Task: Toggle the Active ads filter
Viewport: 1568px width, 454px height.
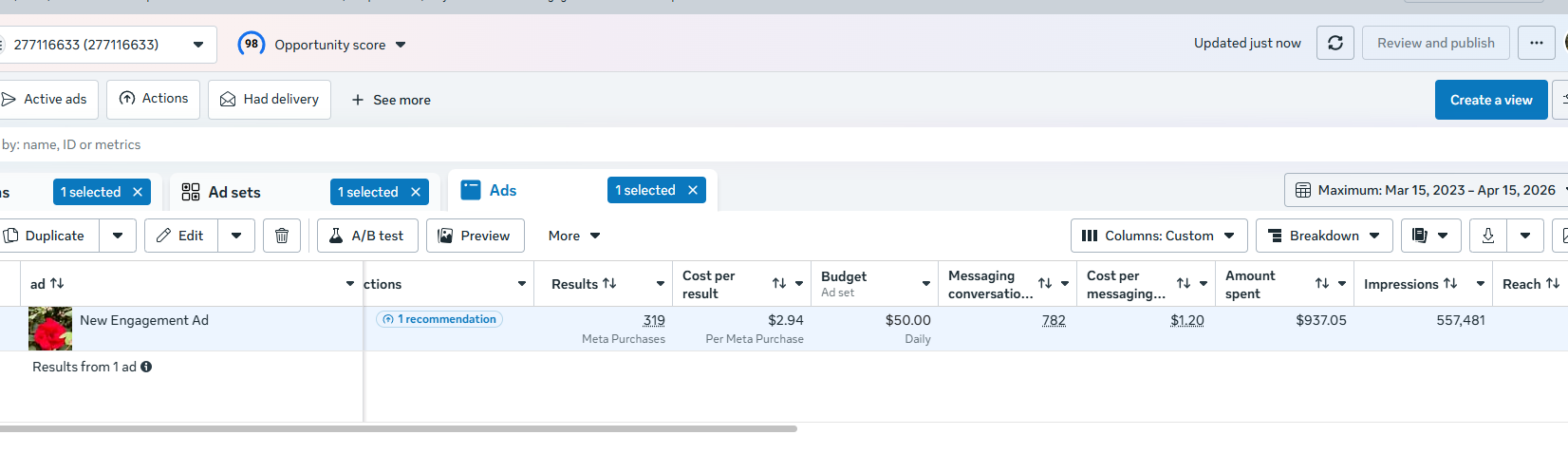Action: 46,99
